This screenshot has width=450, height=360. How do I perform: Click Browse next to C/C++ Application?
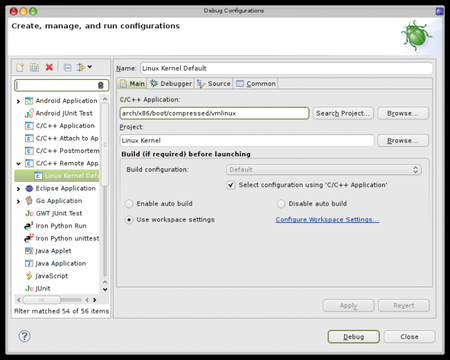(403, 113)
